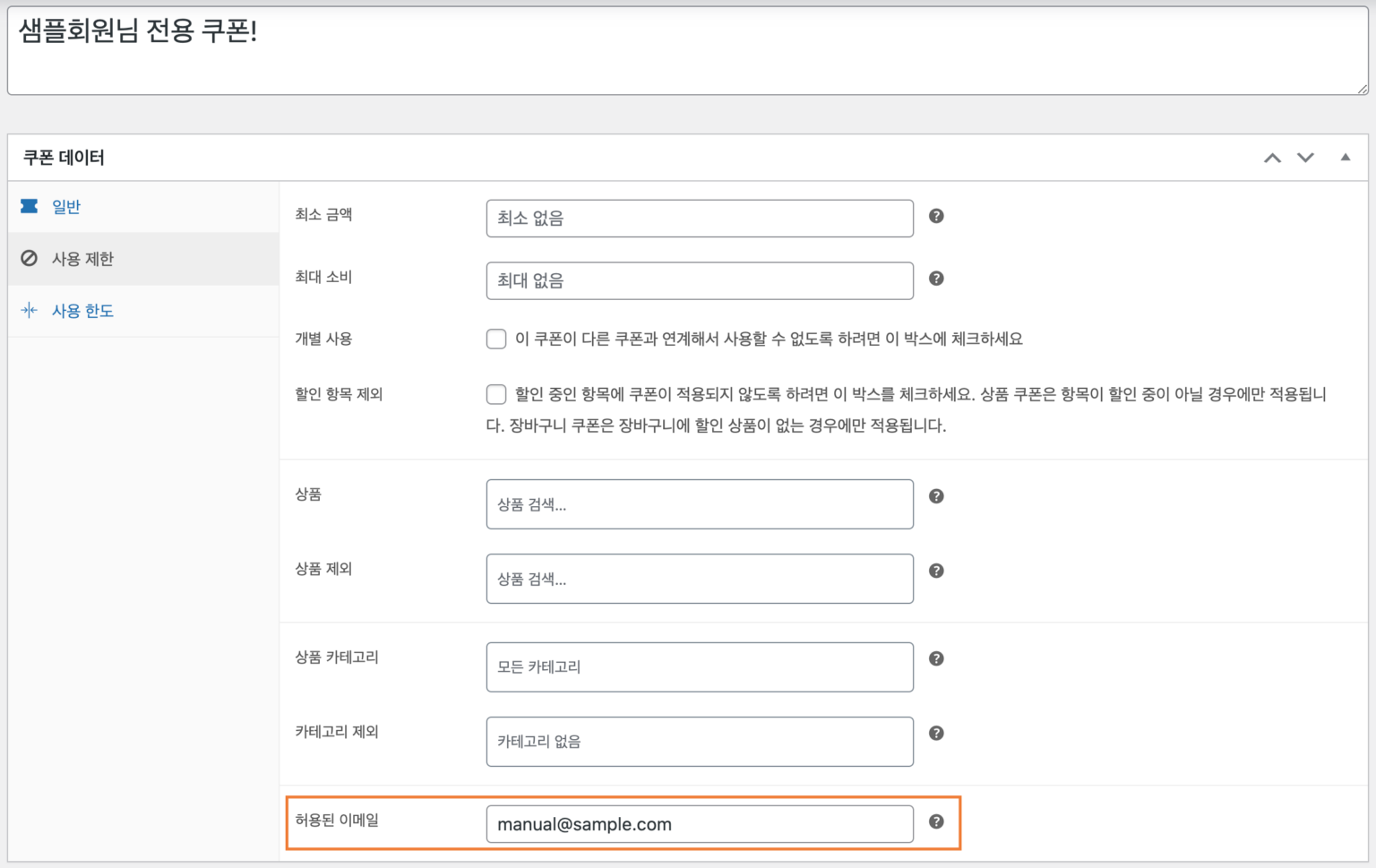Move 쿠폰 데이터 panel up with arrow
Viewport: 1376px width, 868px height.
(x=1272, y=158)
